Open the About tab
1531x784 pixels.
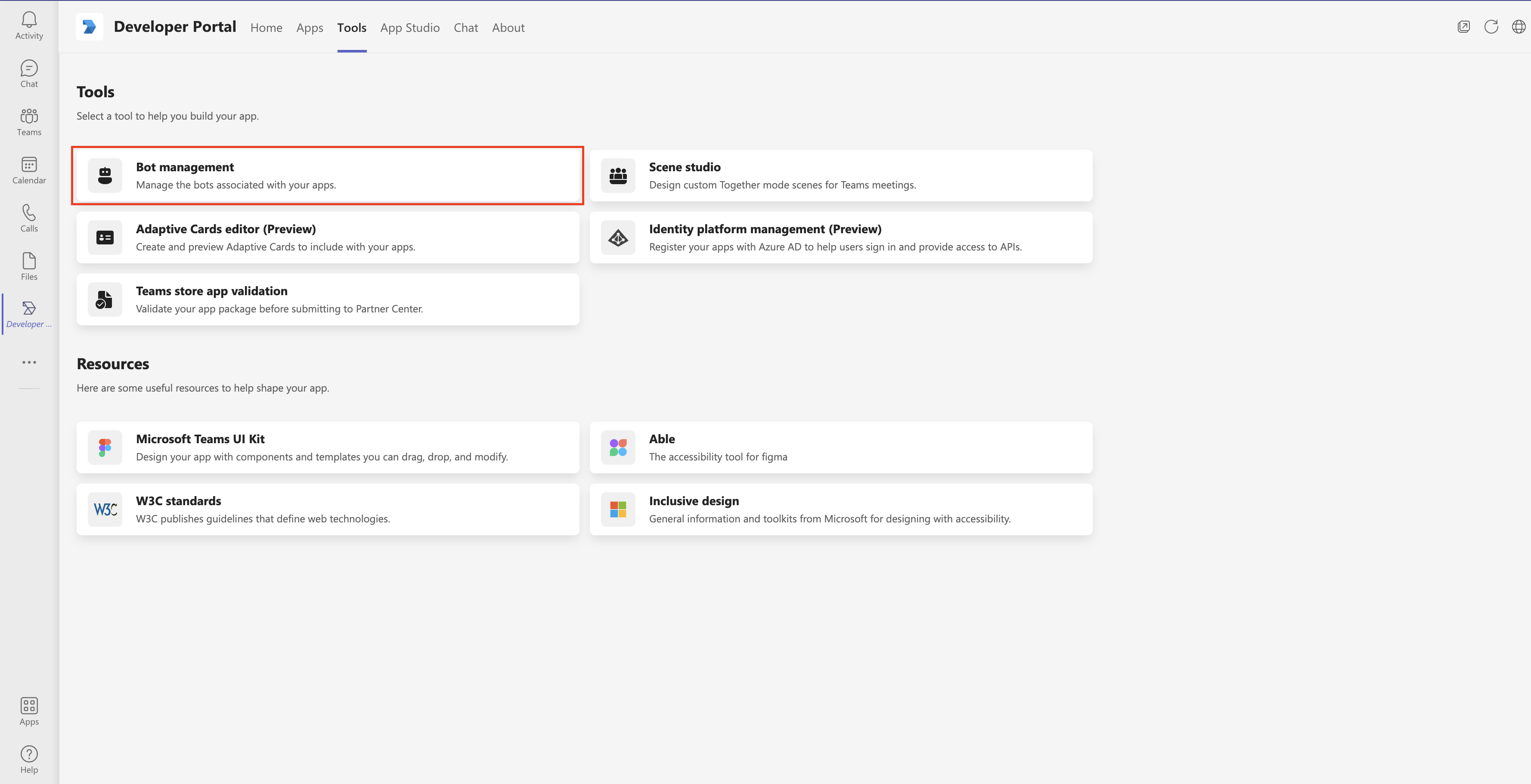click(508, 27)
